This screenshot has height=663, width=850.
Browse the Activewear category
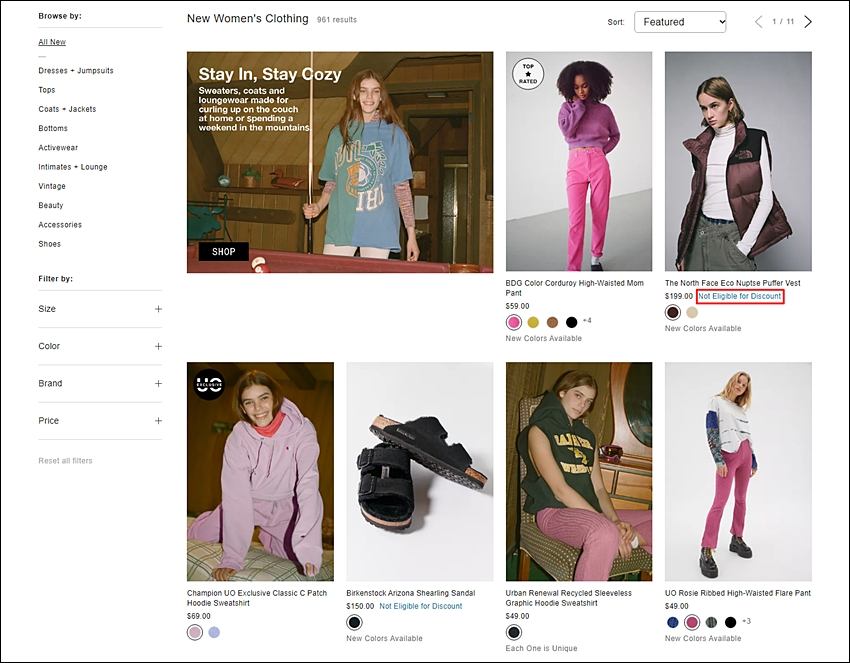[x=58, y=147]
